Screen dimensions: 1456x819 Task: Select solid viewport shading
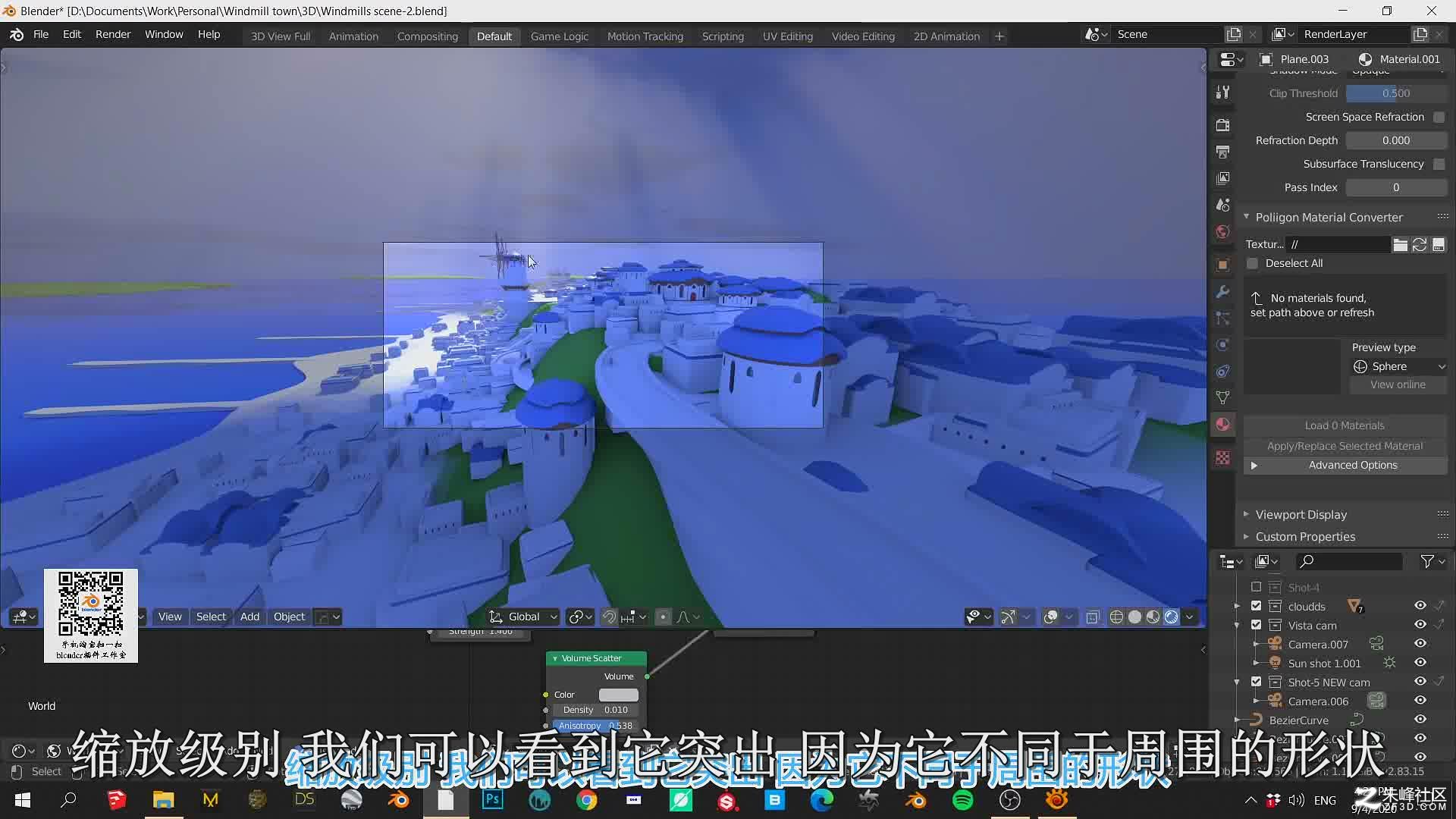tap(1134, 617)
